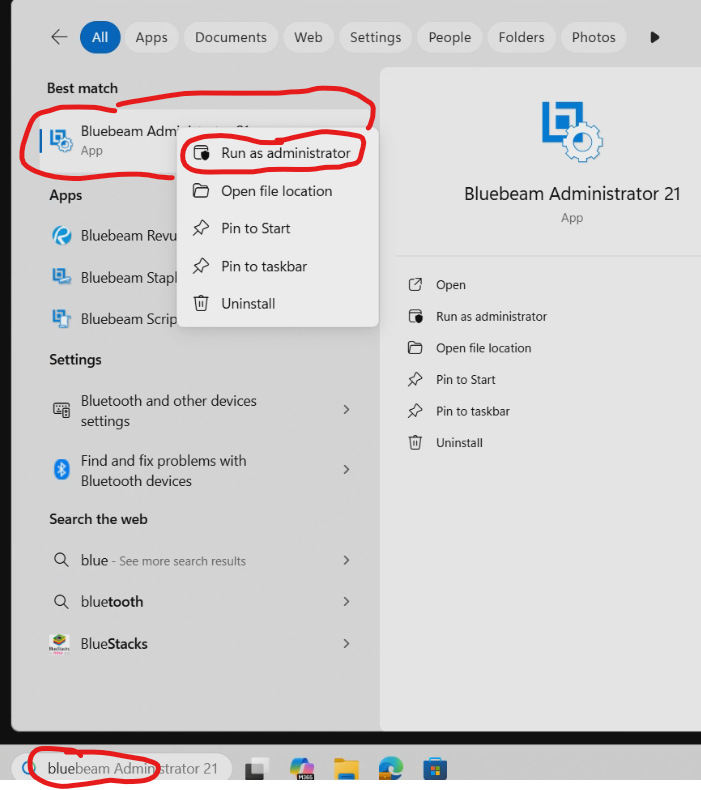Choose Open file location in context menu

tap(278, 191)
